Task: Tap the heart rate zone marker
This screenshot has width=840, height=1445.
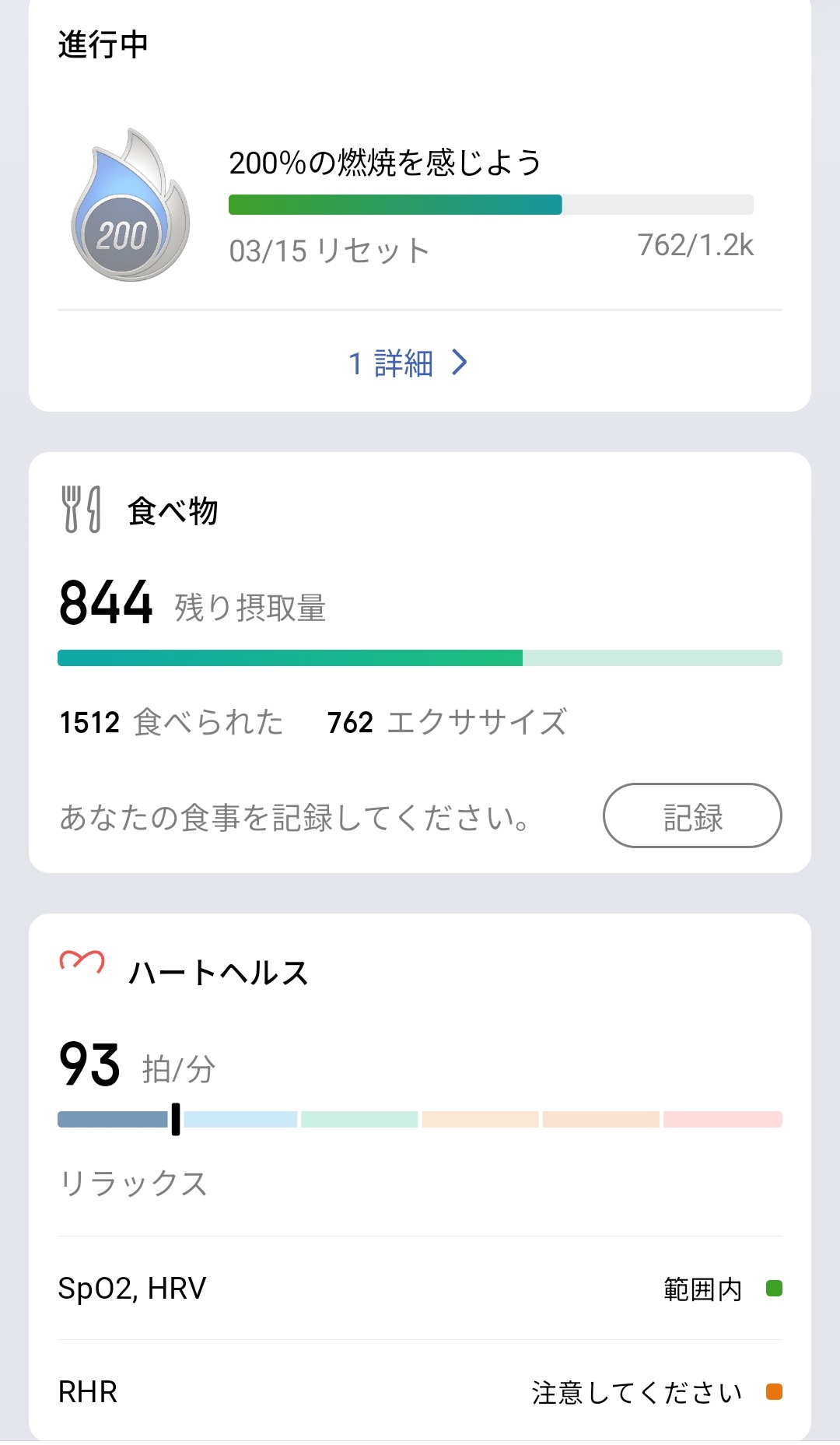Action: (x=176, y=1119)
